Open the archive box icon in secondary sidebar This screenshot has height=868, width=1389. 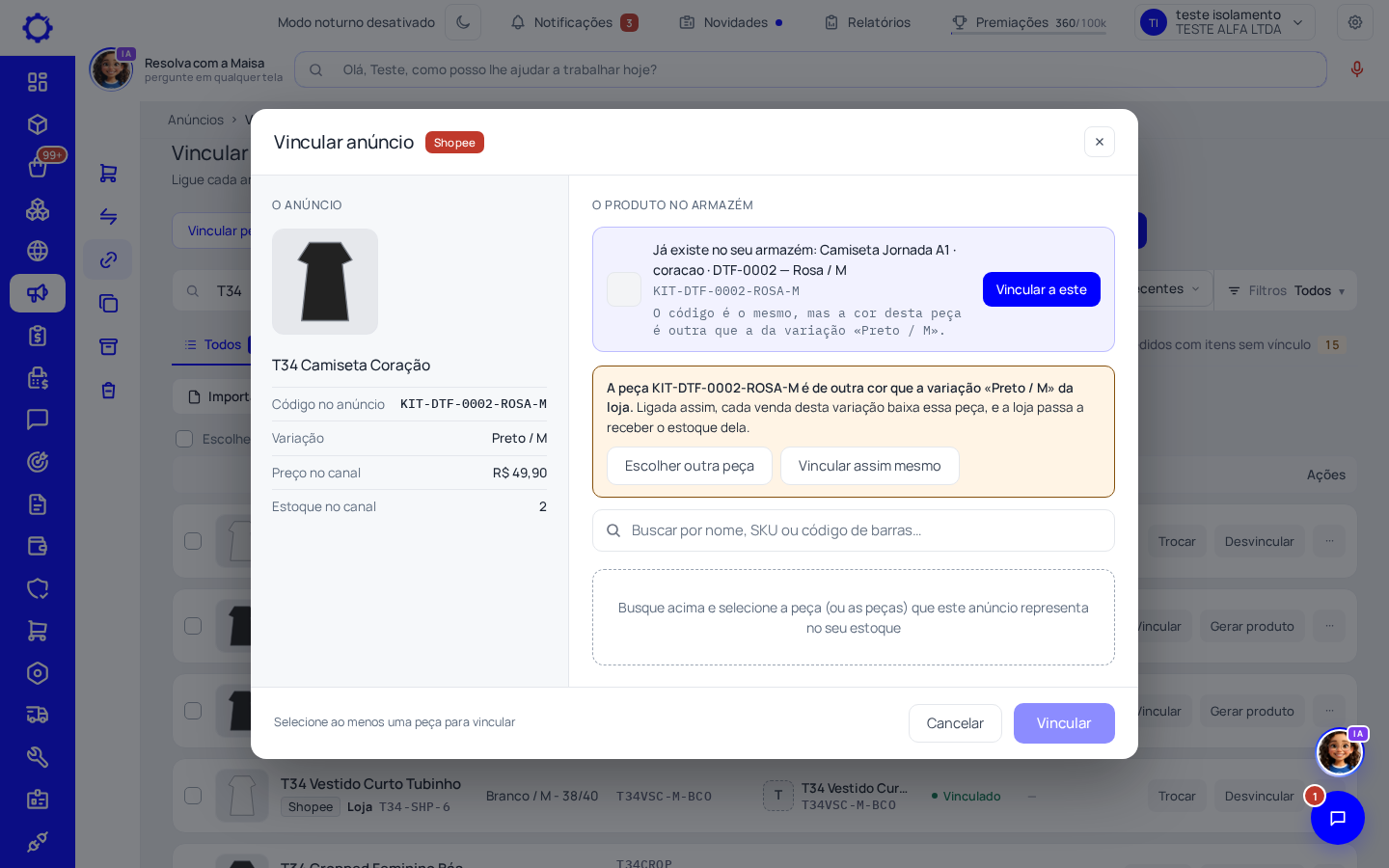tap(108, 346)
